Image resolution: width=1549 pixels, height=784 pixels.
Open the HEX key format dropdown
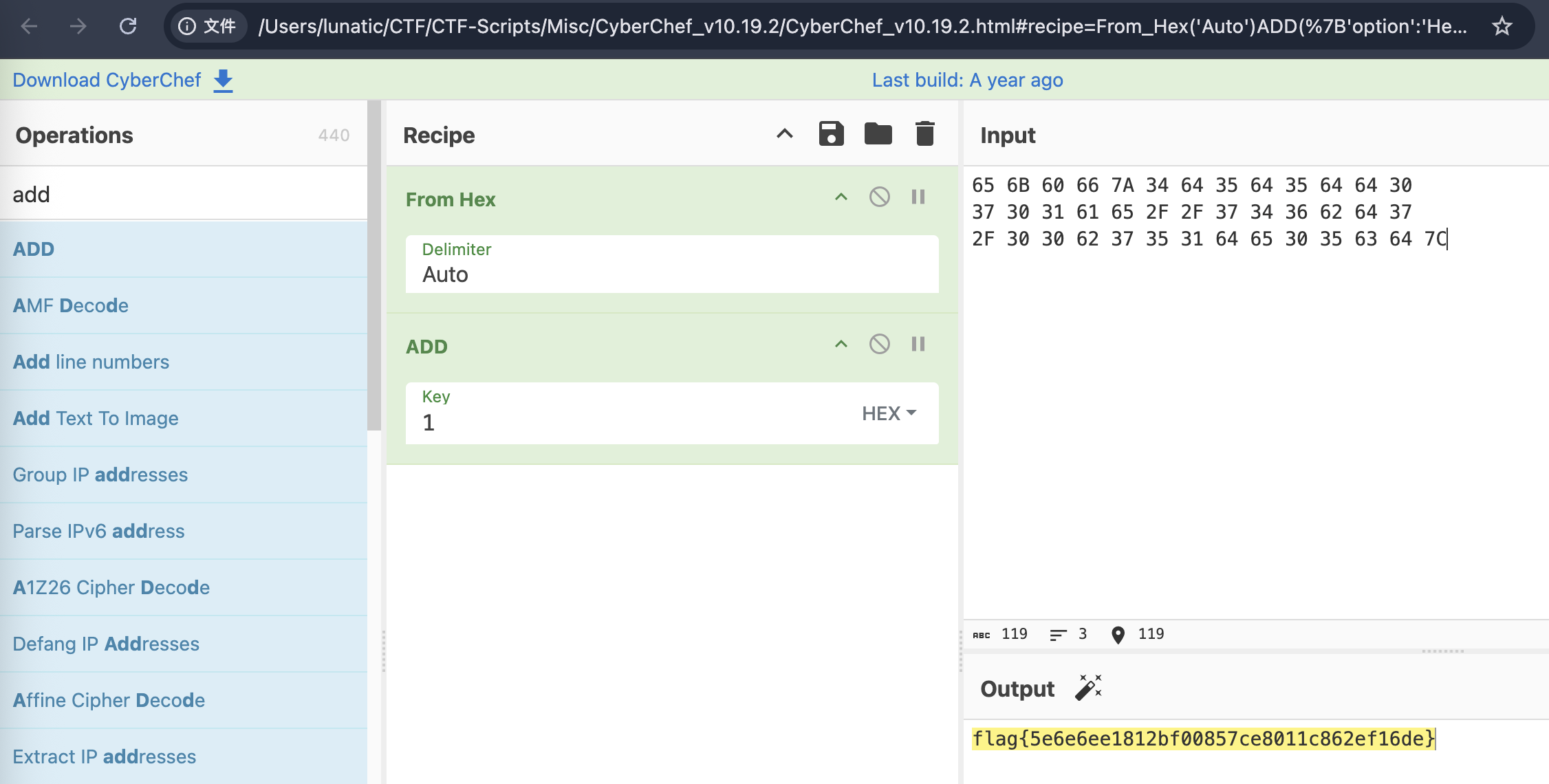pos(889,413)
